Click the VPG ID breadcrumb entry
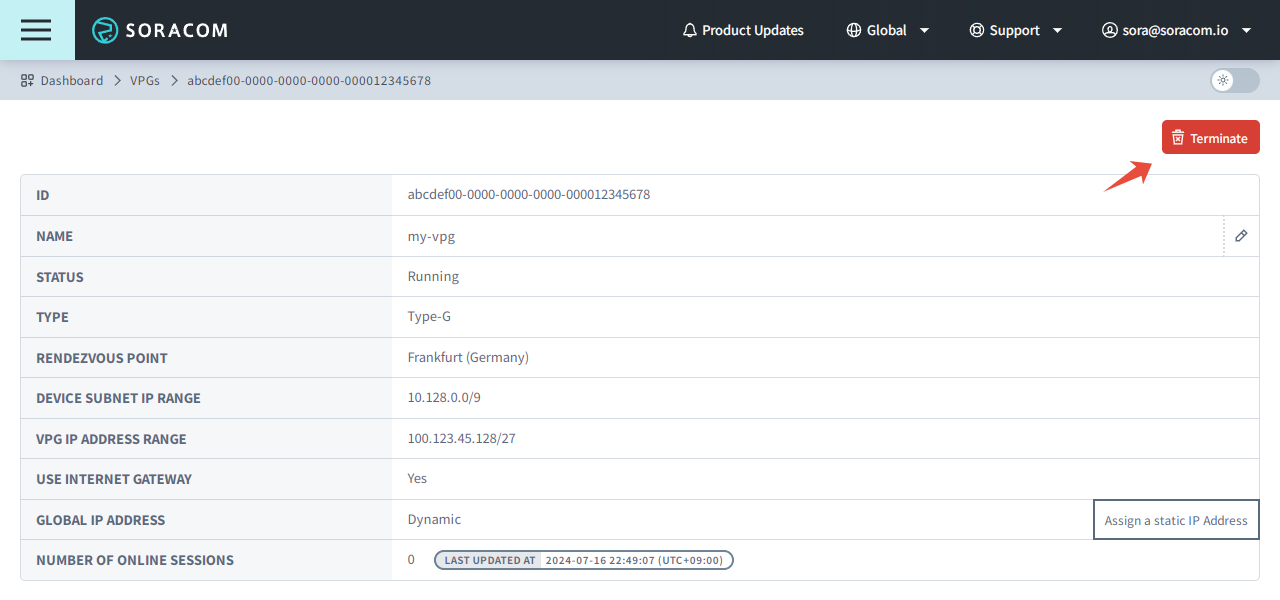Viewport: 1280px width, 600px height. (309, 80)
